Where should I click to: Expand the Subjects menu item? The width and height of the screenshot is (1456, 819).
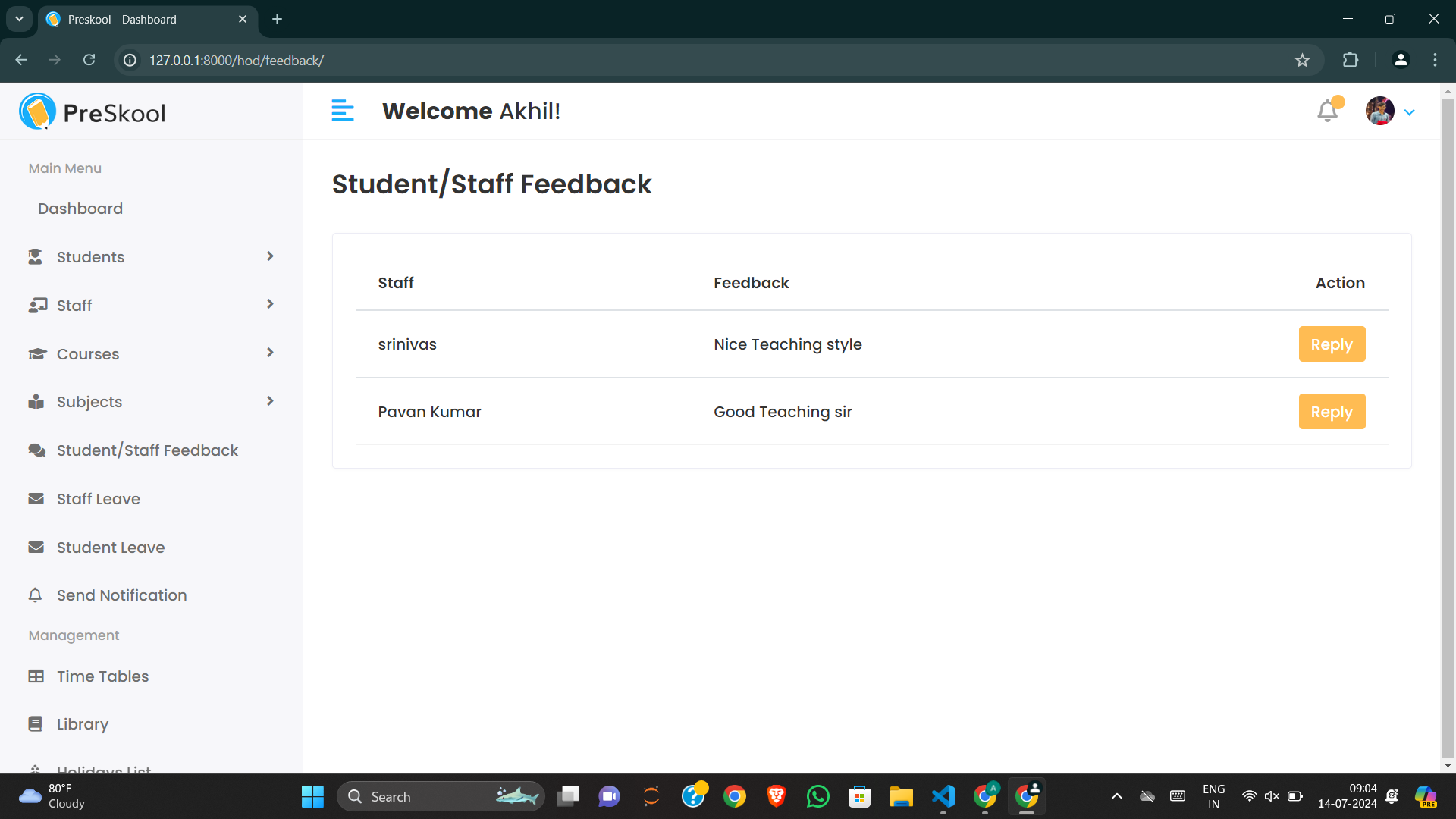click(x=89, y=402)
